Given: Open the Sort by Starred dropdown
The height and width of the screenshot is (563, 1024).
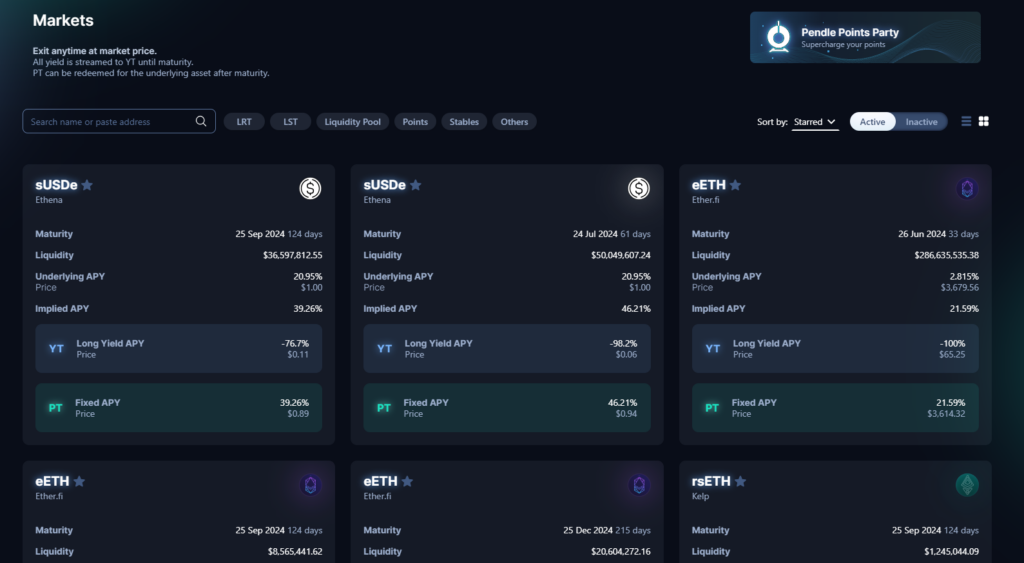Looking at the screenshot, I should (x=814, y=122).
